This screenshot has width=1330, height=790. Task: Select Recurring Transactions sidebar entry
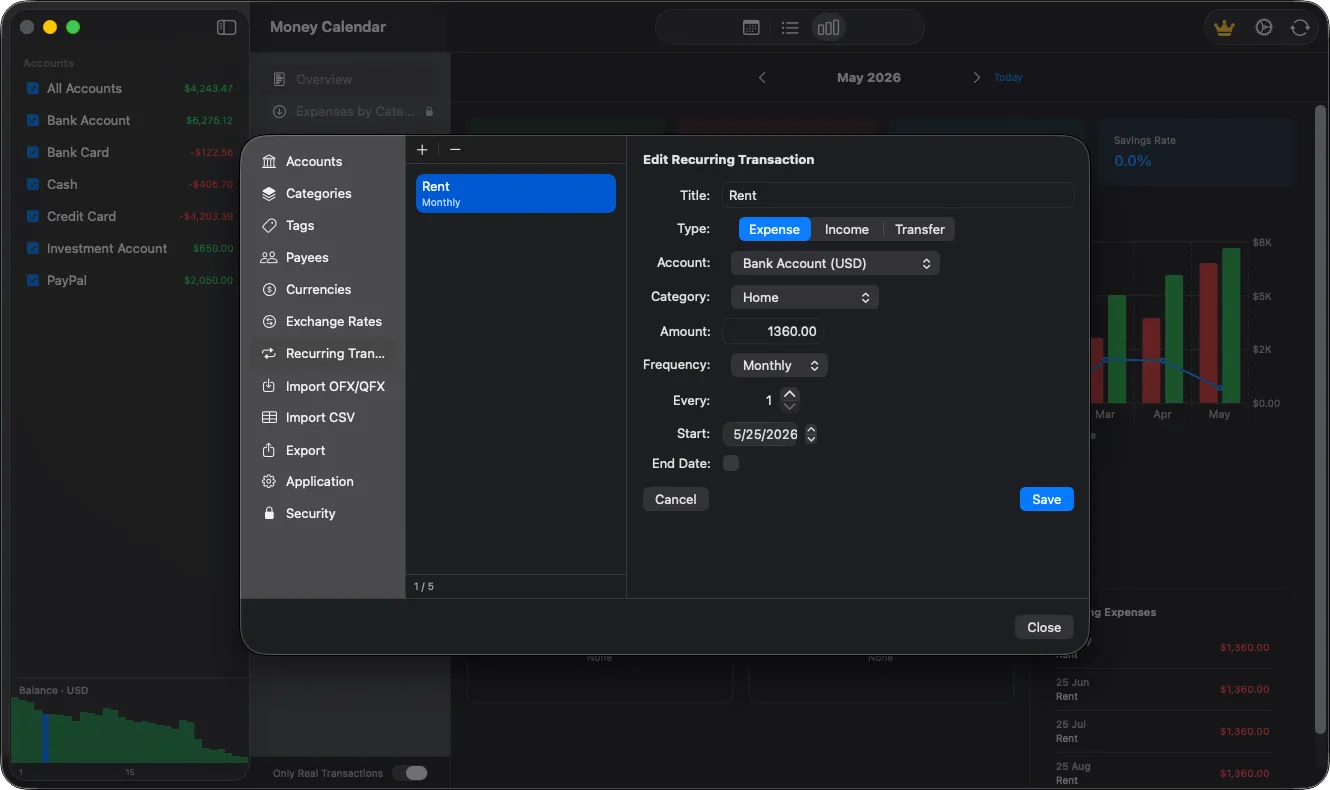(322, 353)
